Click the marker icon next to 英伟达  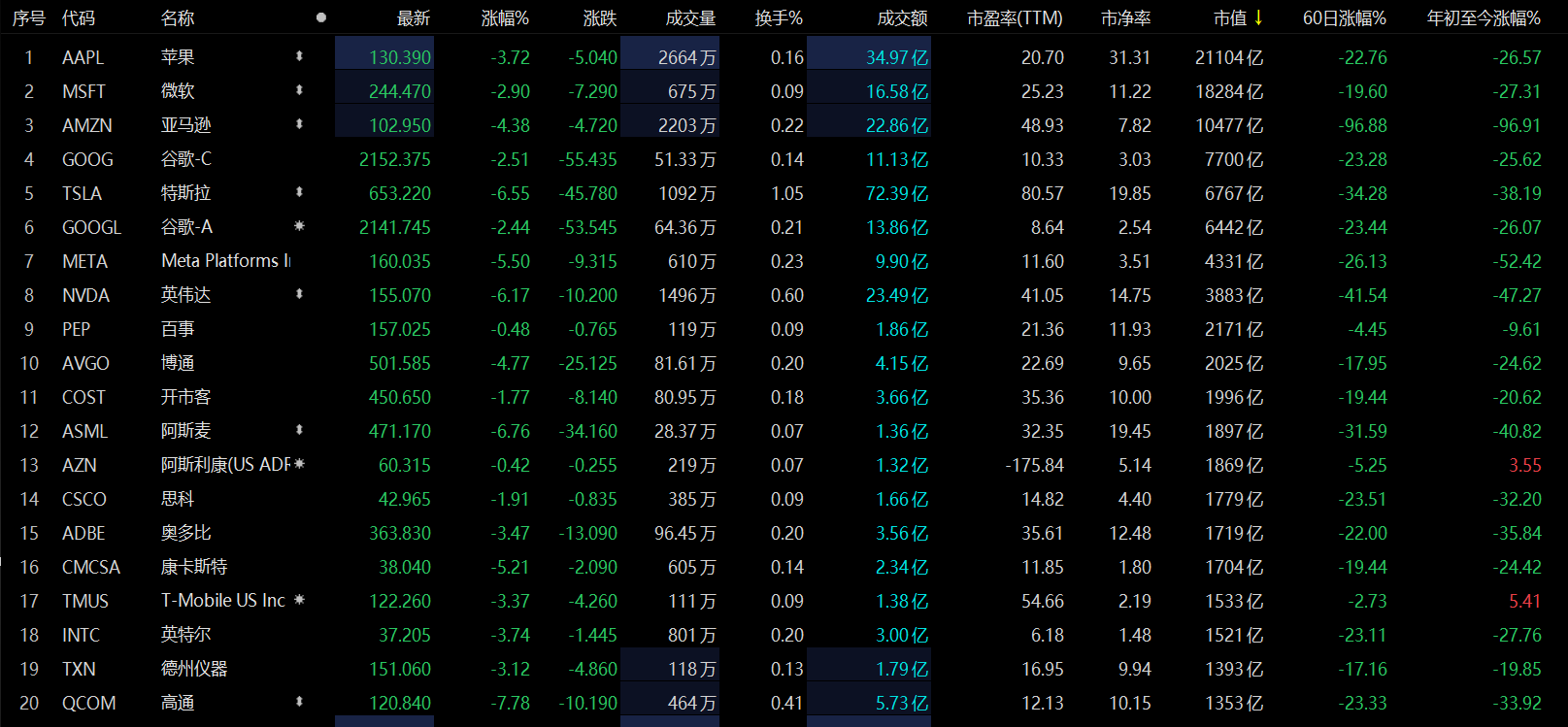pyautogui.click(x=299, y=294)
